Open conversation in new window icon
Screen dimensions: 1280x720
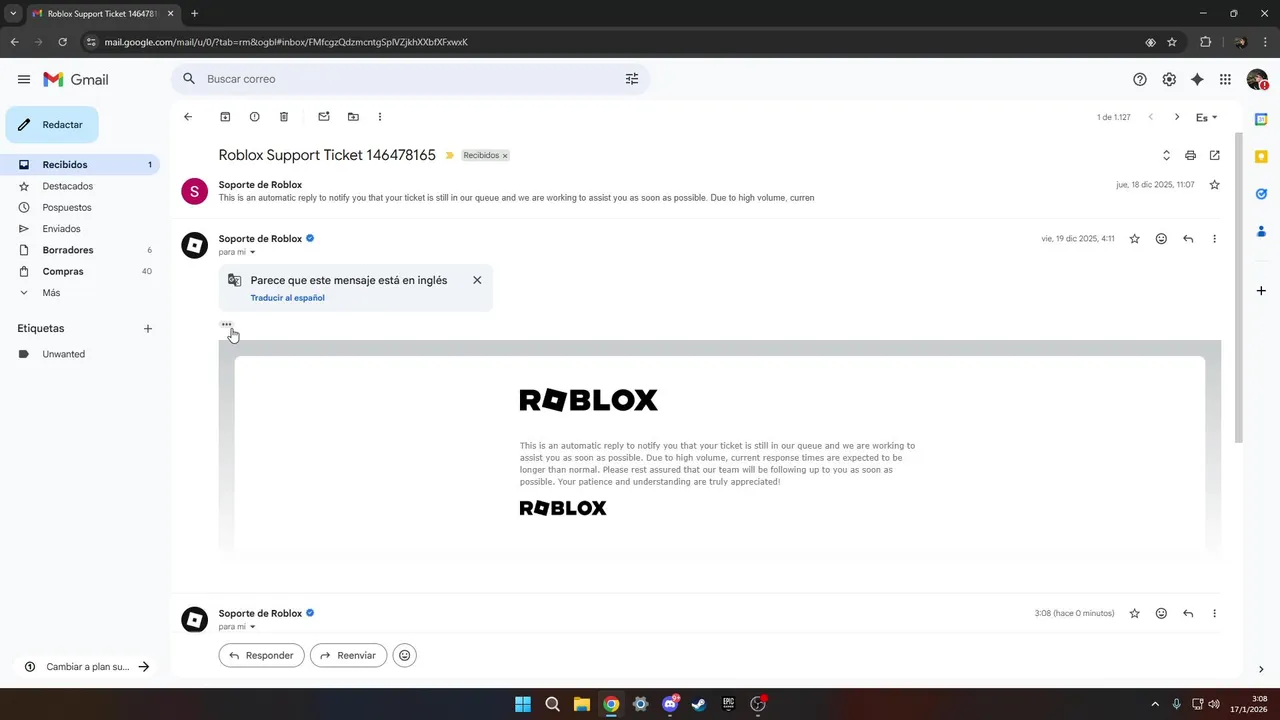(1215, 155)
